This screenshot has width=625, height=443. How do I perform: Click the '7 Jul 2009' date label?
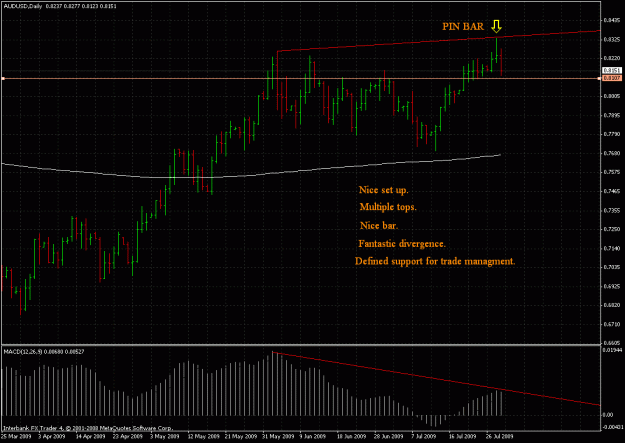425,436
